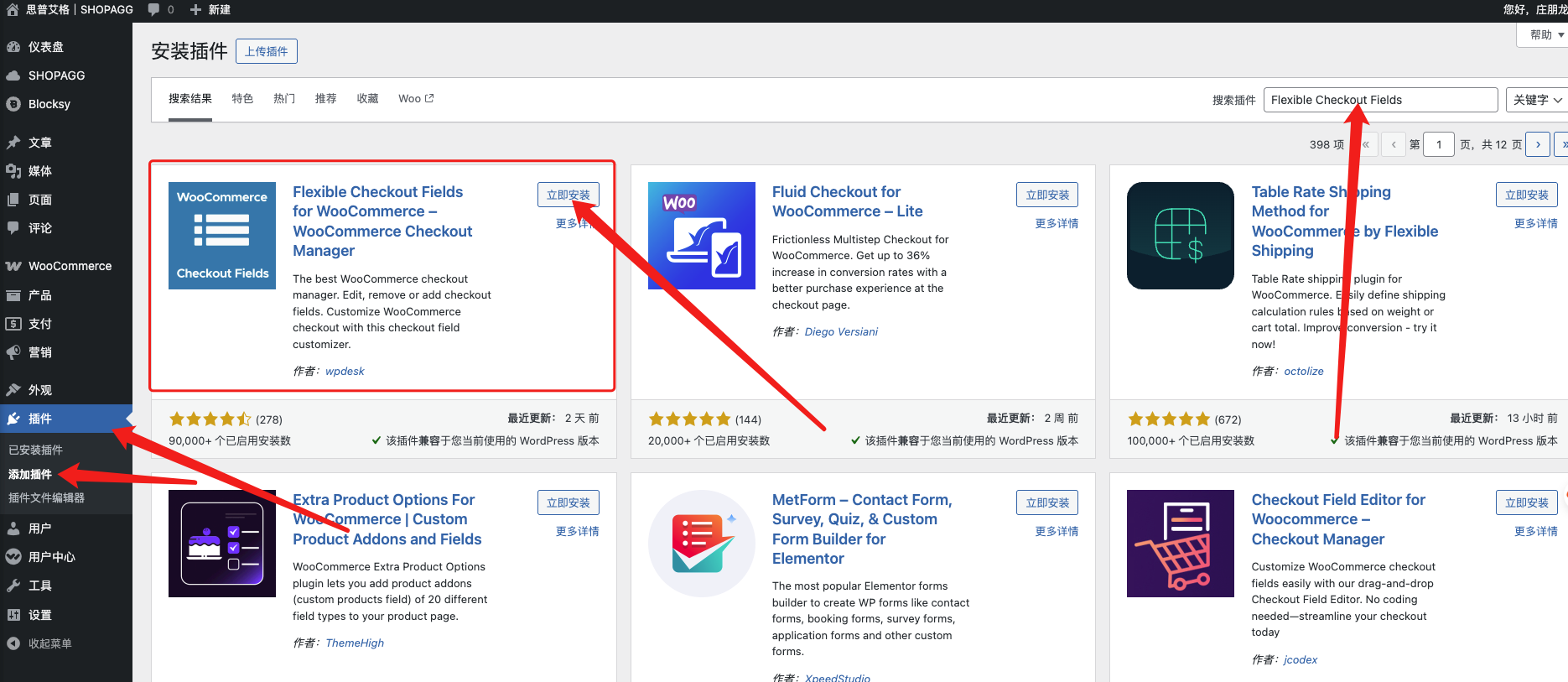1568x682 pixels.
Task: Click the WooCommerce logo icon in sidebar
Action: click(13, 266)
